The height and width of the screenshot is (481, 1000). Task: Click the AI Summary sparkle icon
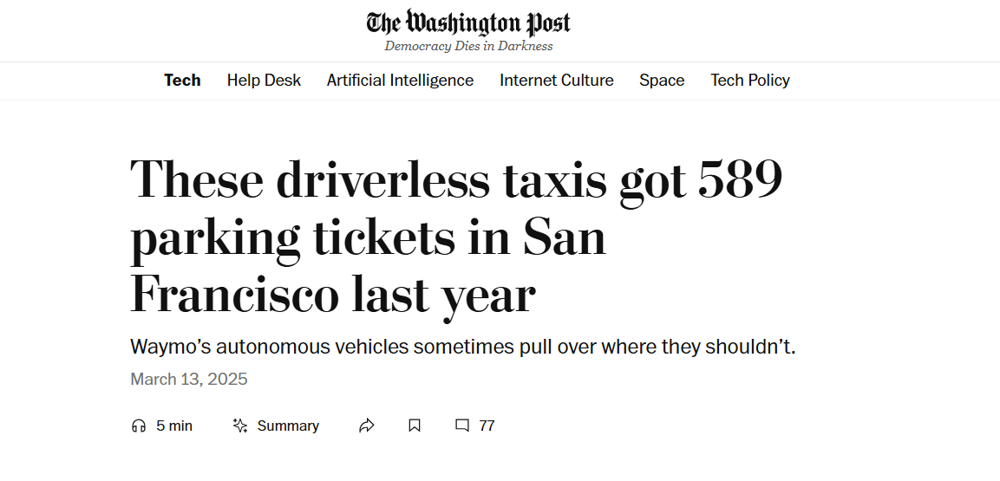(240, 426)
